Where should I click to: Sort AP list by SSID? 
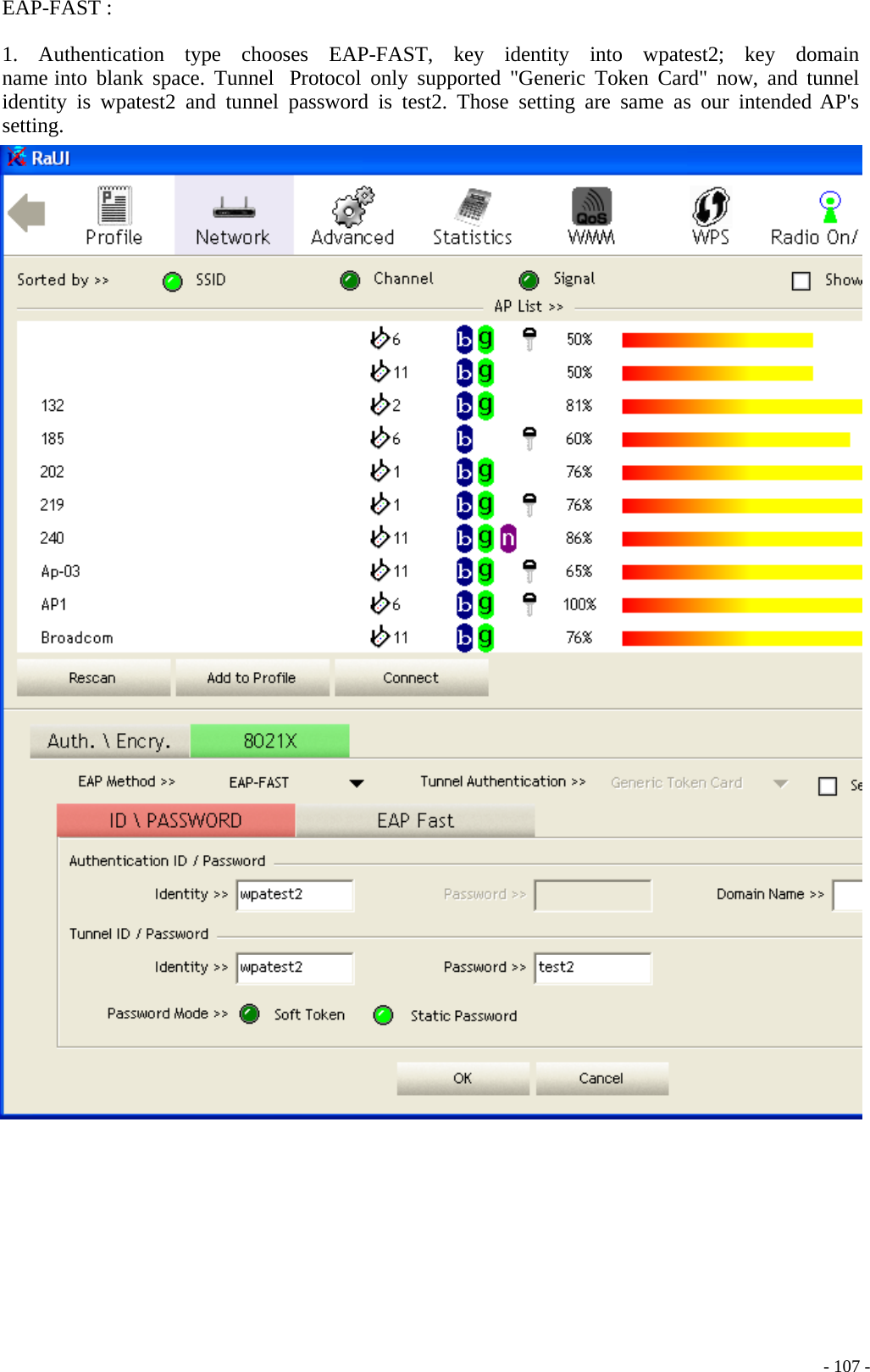pyautogui.click(x=173, y=281)
